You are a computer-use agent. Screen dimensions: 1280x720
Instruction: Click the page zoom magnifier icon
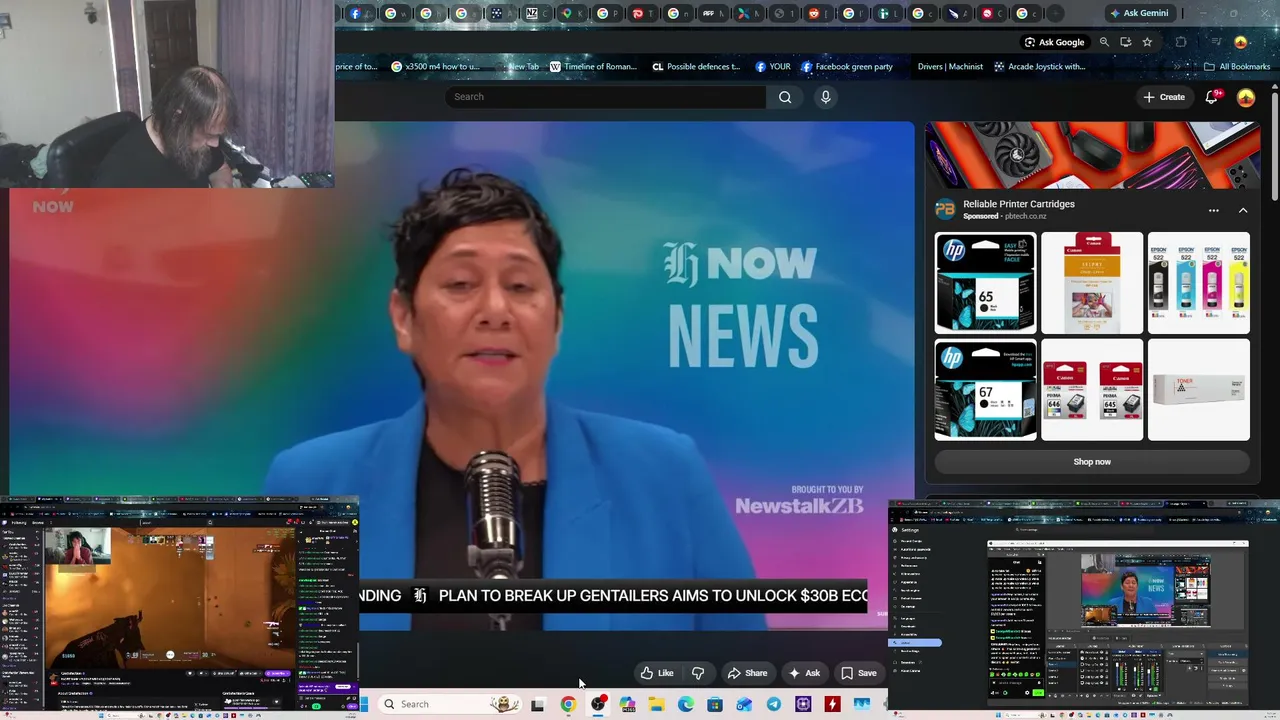1104,42
